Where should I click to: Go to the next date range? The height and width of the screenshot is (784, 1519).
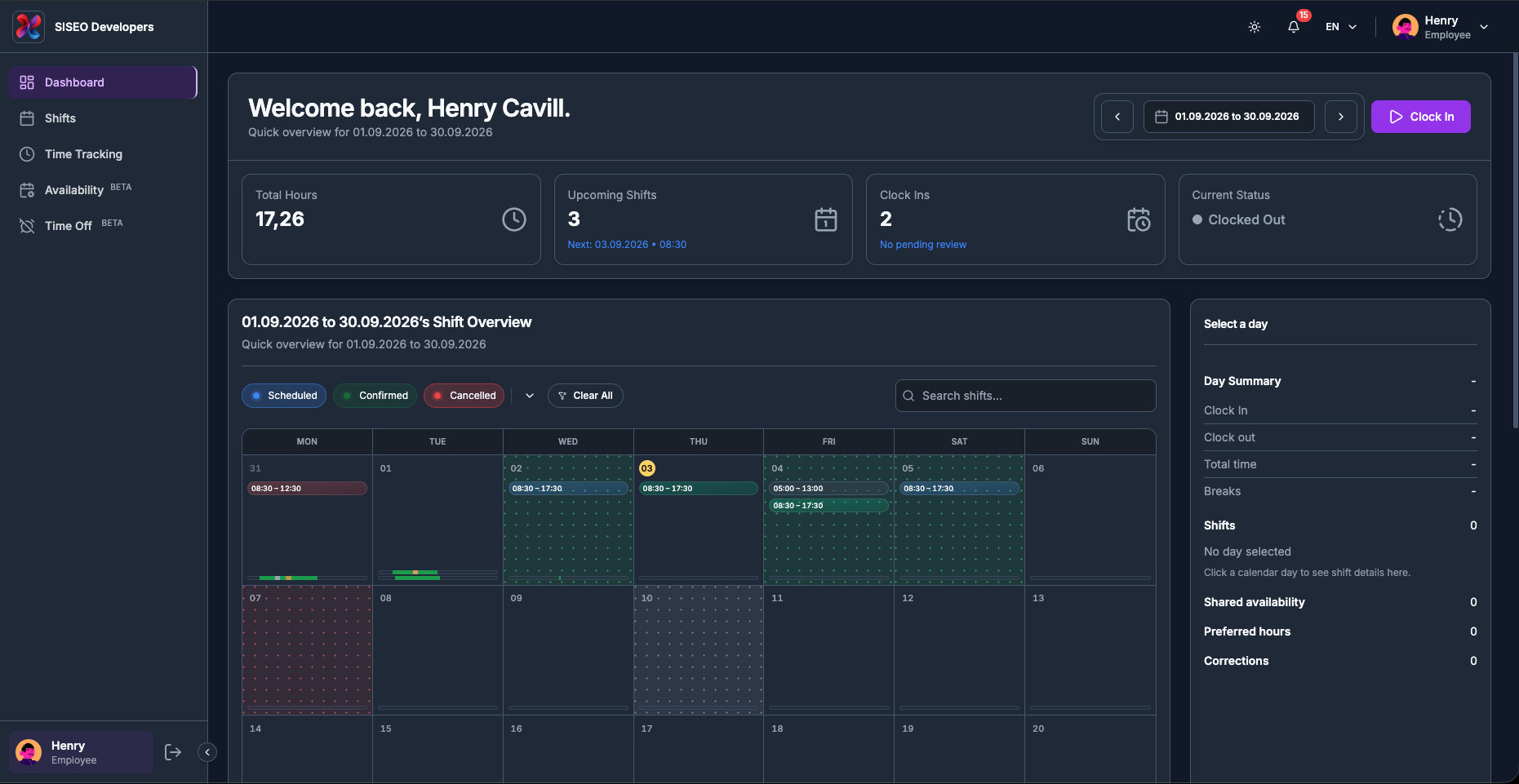tap(1341, 117)
